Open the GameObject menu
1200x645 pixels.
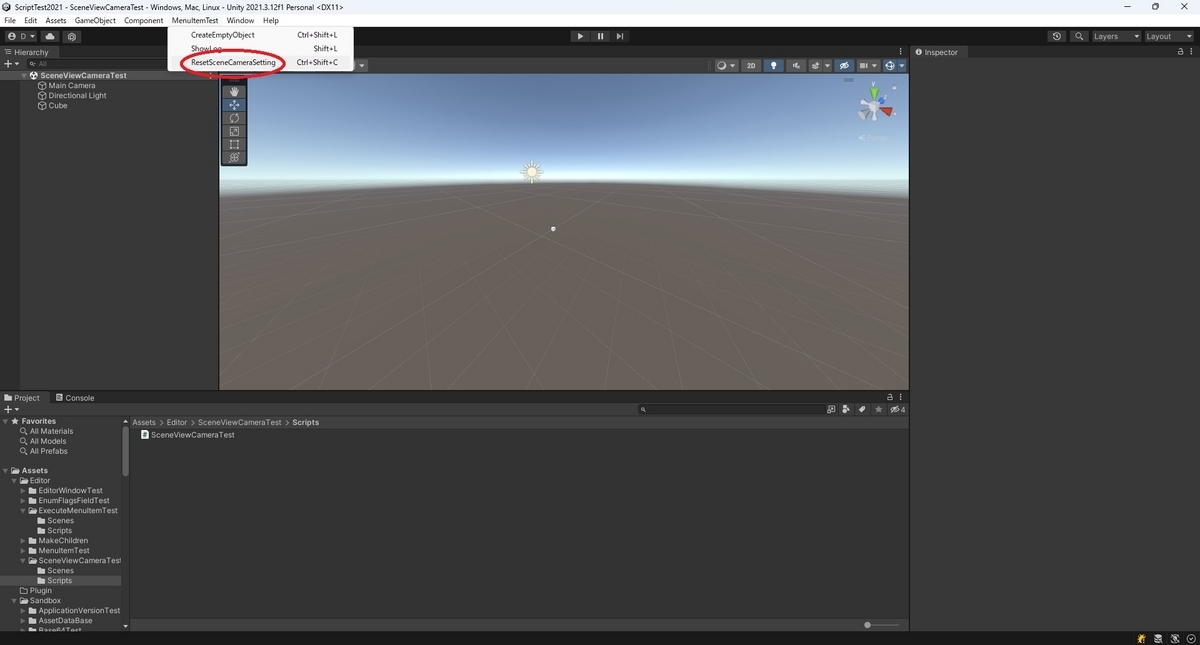coord(96,20)
